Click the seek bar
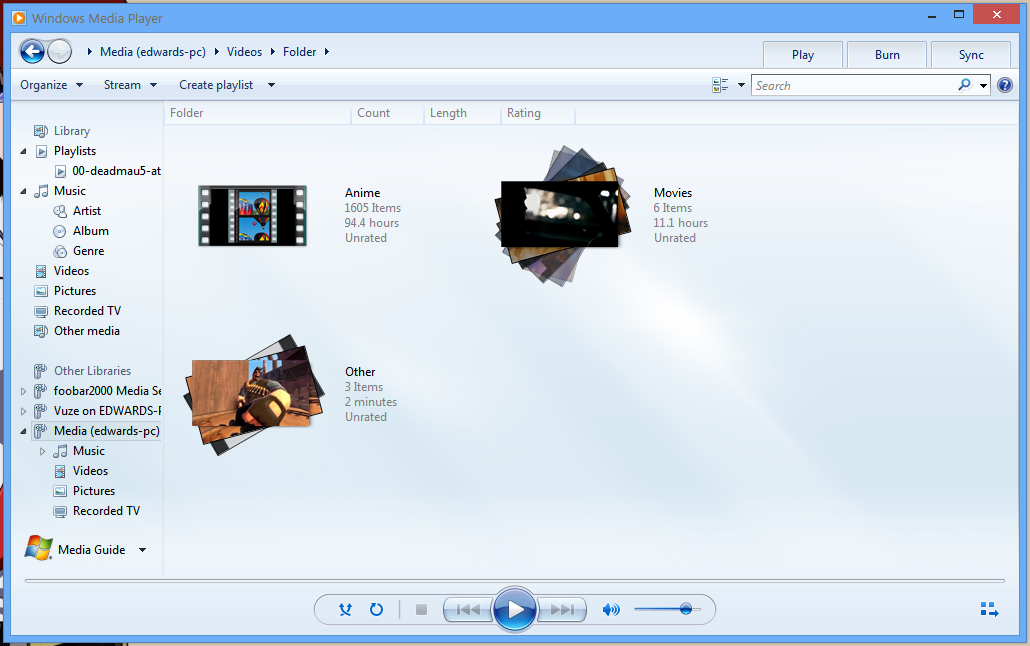 [515, 581]
